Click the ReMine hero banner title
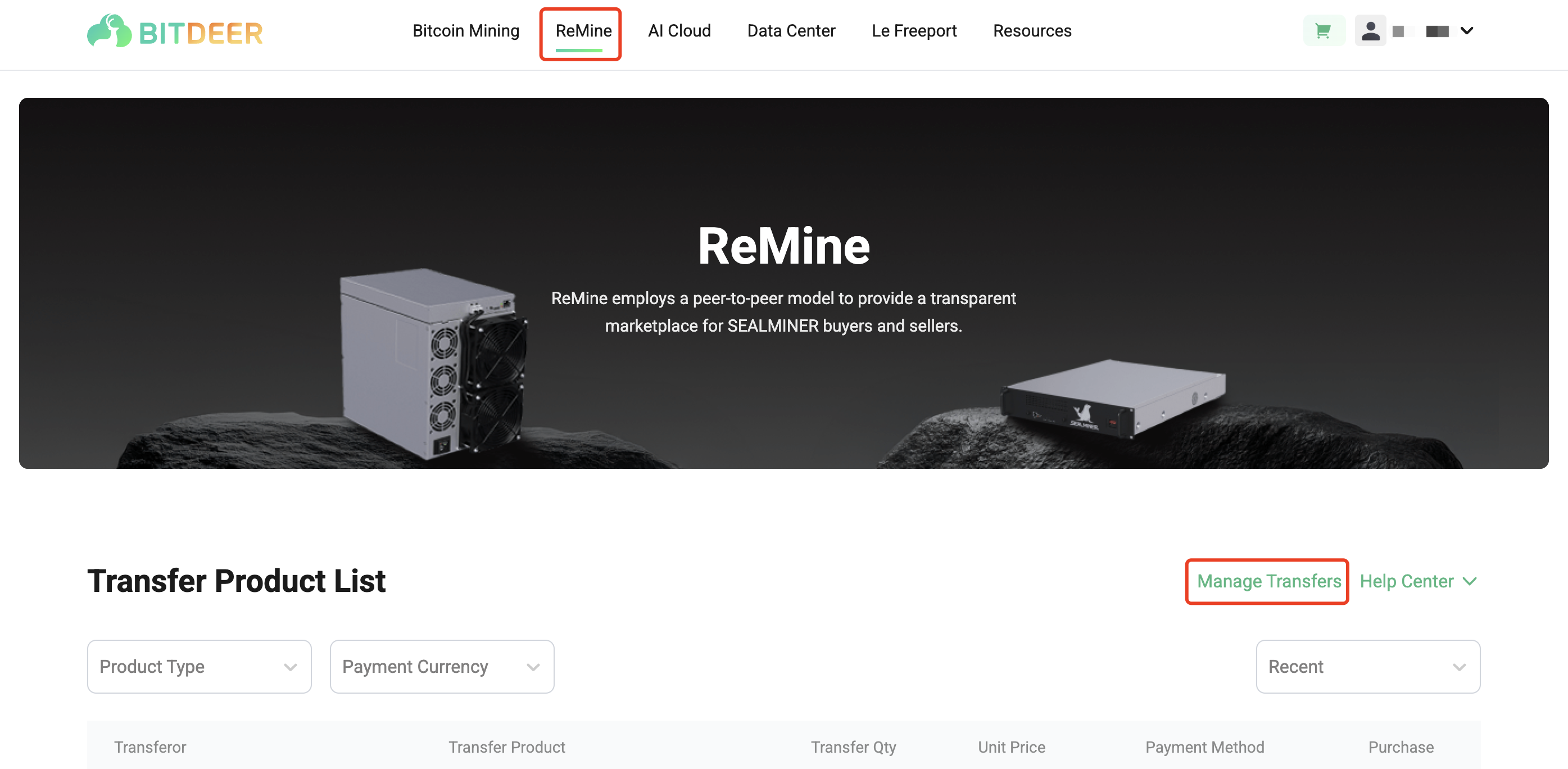1568x769 pixels. 783,246
